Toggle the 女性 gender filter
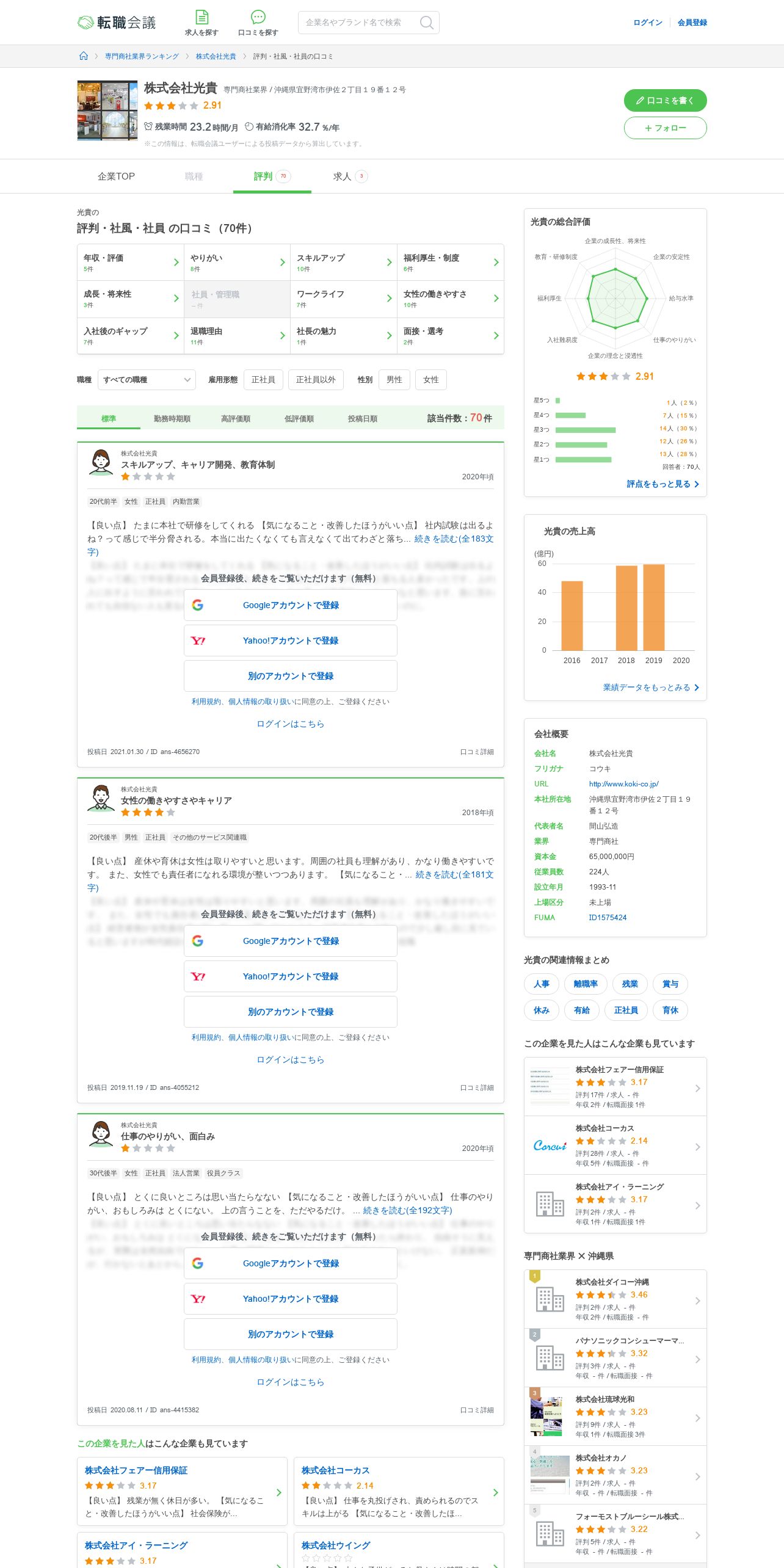 (431, 380)
